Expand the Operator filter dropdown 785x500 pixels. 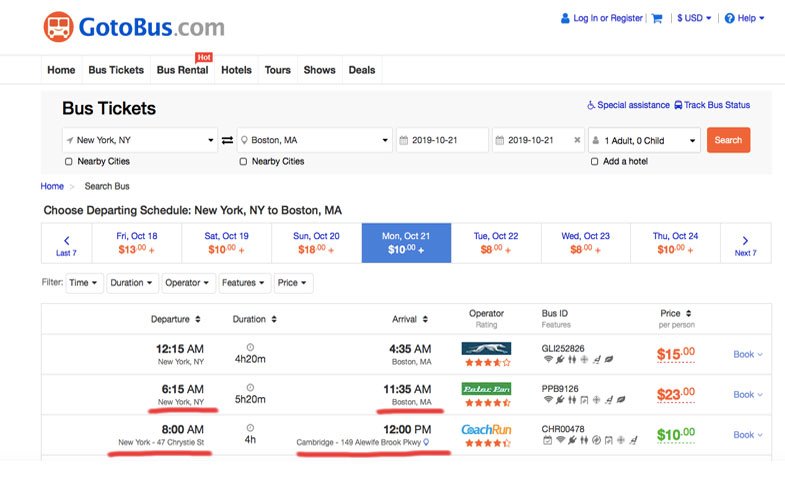(188, 283)
